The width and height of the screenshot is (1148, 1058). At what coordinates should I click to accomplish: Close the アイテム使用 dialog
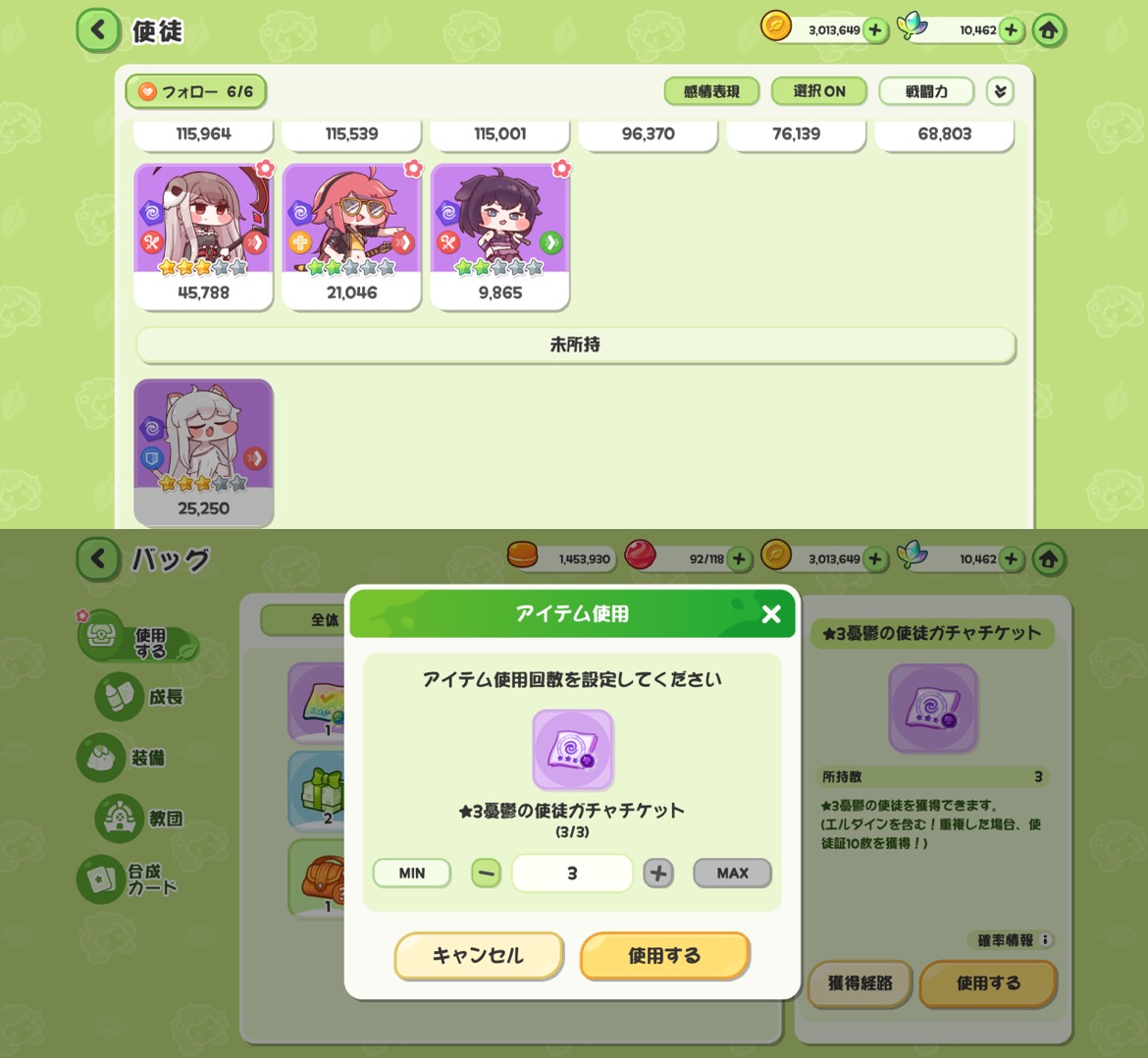tap(771, 613)
